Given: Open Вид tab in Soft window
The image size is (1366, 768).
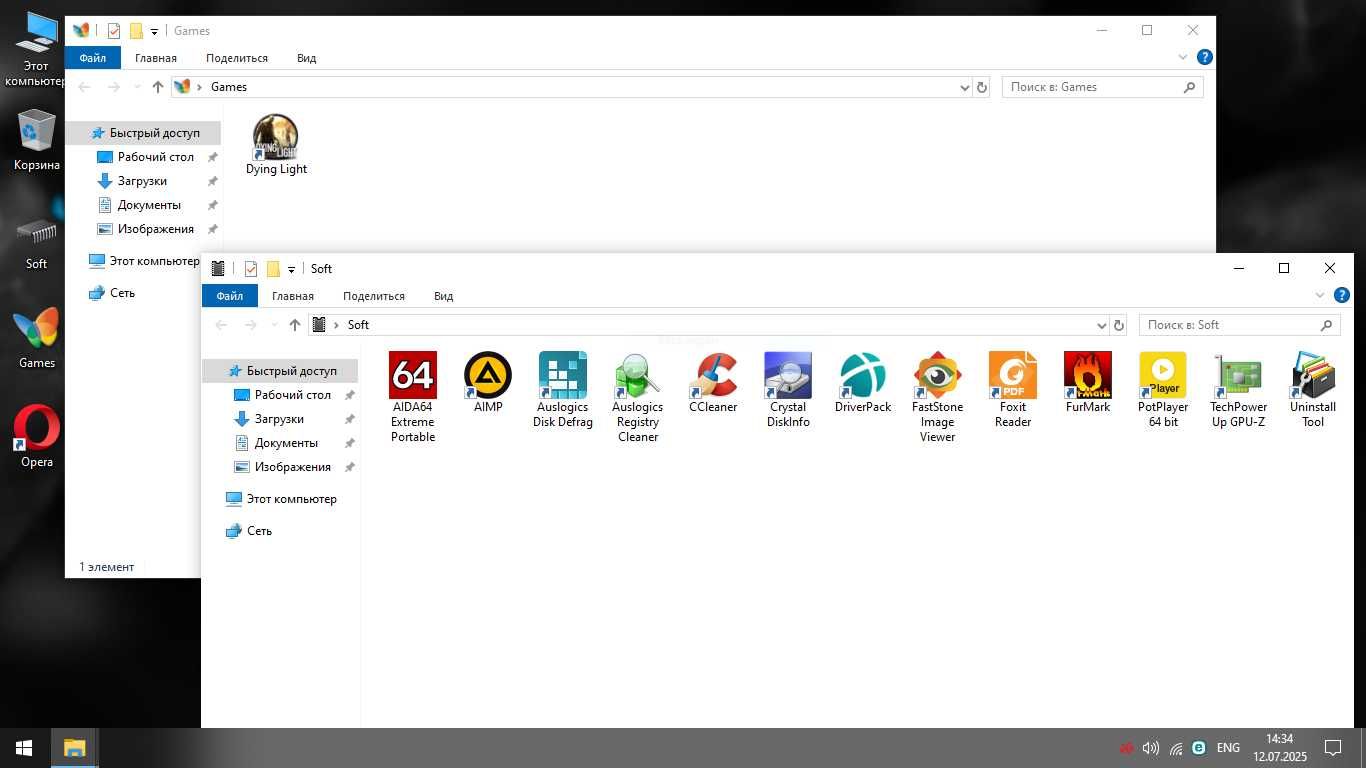Looking at the screenshot, I should [444, 296].
